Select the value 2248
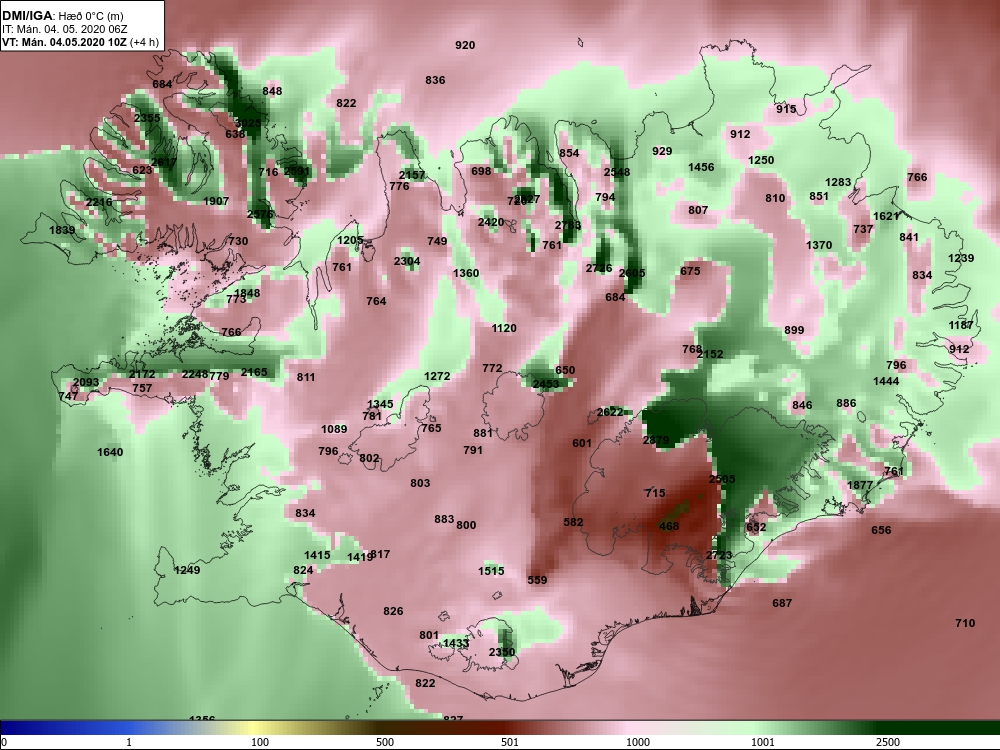This screenshot has height=750, width=1000. [x=195, y=374]
